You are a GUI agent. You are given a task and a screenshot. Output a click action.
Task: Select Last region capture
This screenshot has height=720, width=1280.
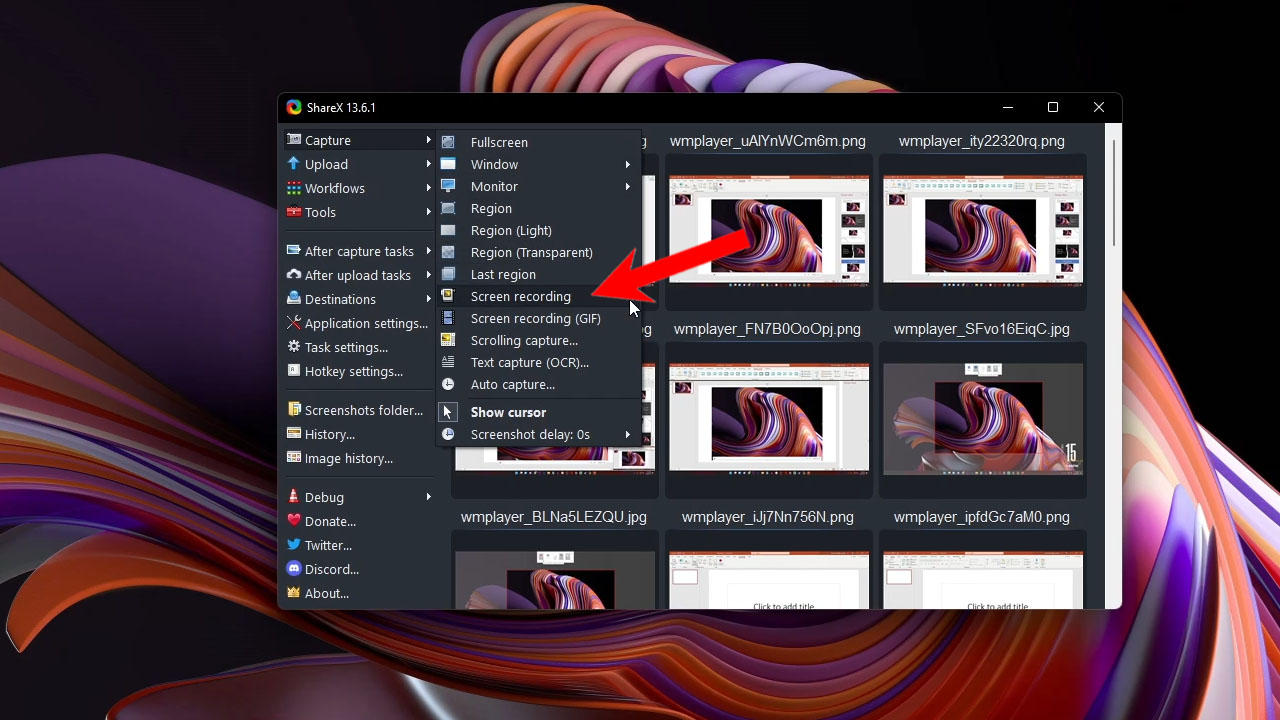point(502,274)
